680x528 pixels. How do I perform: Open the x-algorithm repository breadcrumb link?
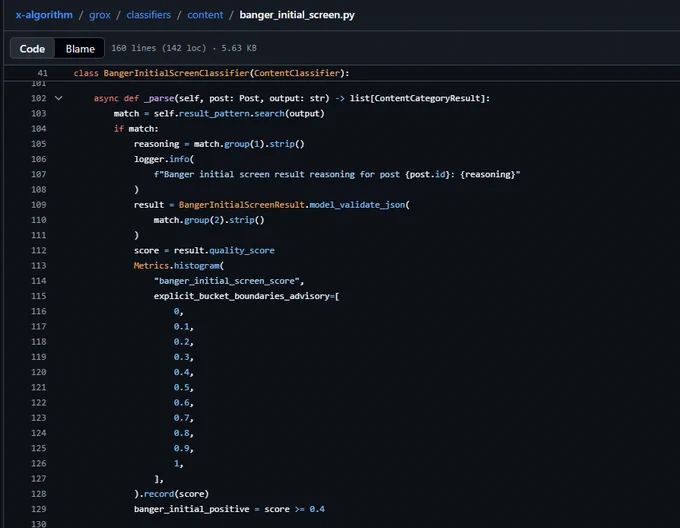pyautogui.click(x=44, y=15)
